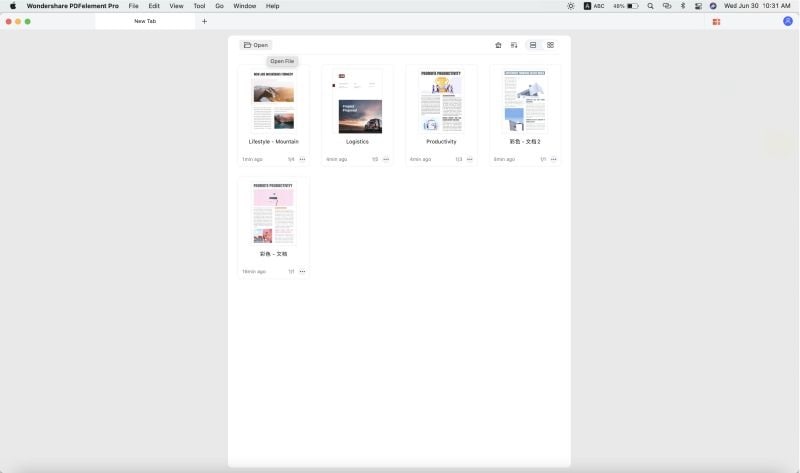Click the brightness icon in the menu bar
This screenshot has height=473, width=800.
point(571,6)
